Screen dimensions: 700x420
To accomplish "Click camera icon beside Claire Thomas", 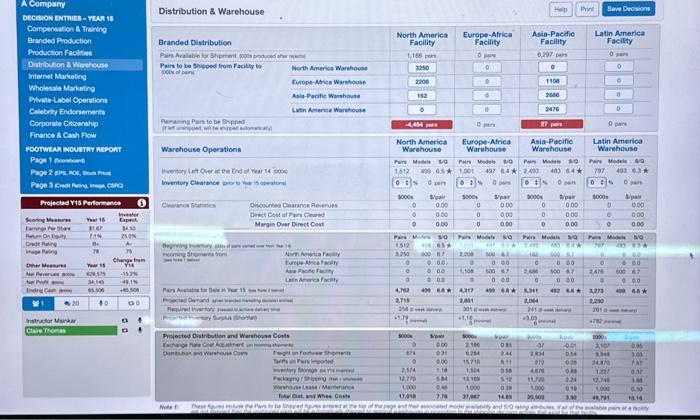I will (x=125, y=331).
